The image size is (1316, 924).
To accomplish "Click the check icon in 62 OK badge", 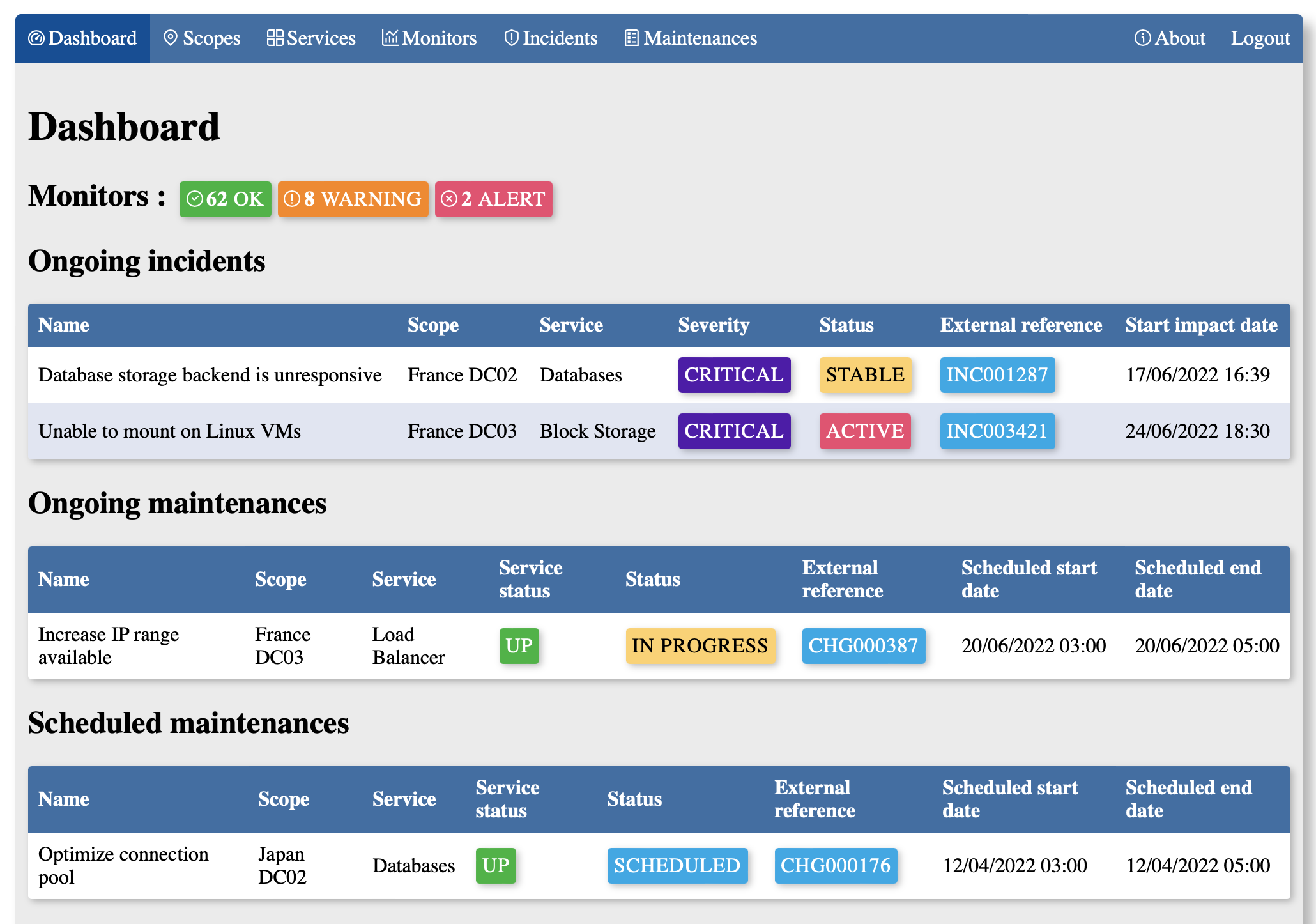I will 194,199.
